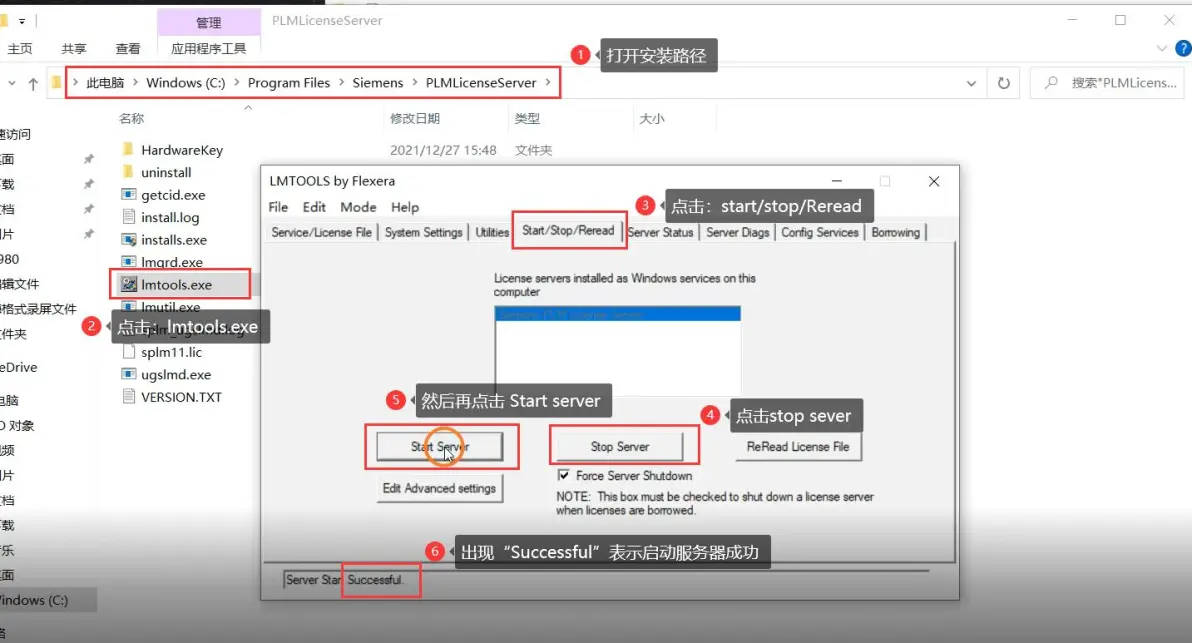The width and height of the screenshot is (1192, 643).
Task: Open the quick access toolbar dropdown in title bar
Action: [x=21, y=21]
